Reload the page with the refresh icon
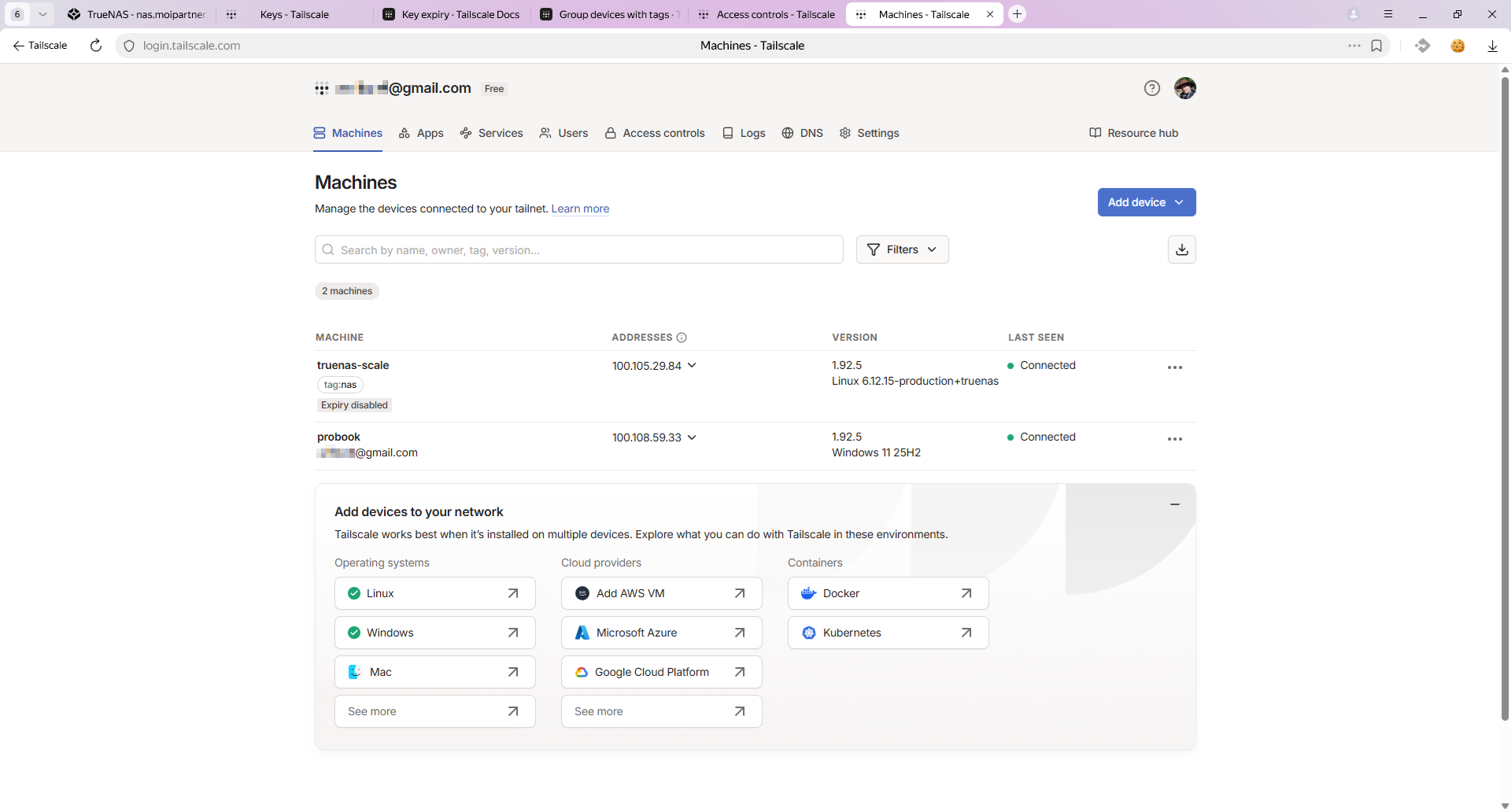1511x812 pixels. coord(96,46)
